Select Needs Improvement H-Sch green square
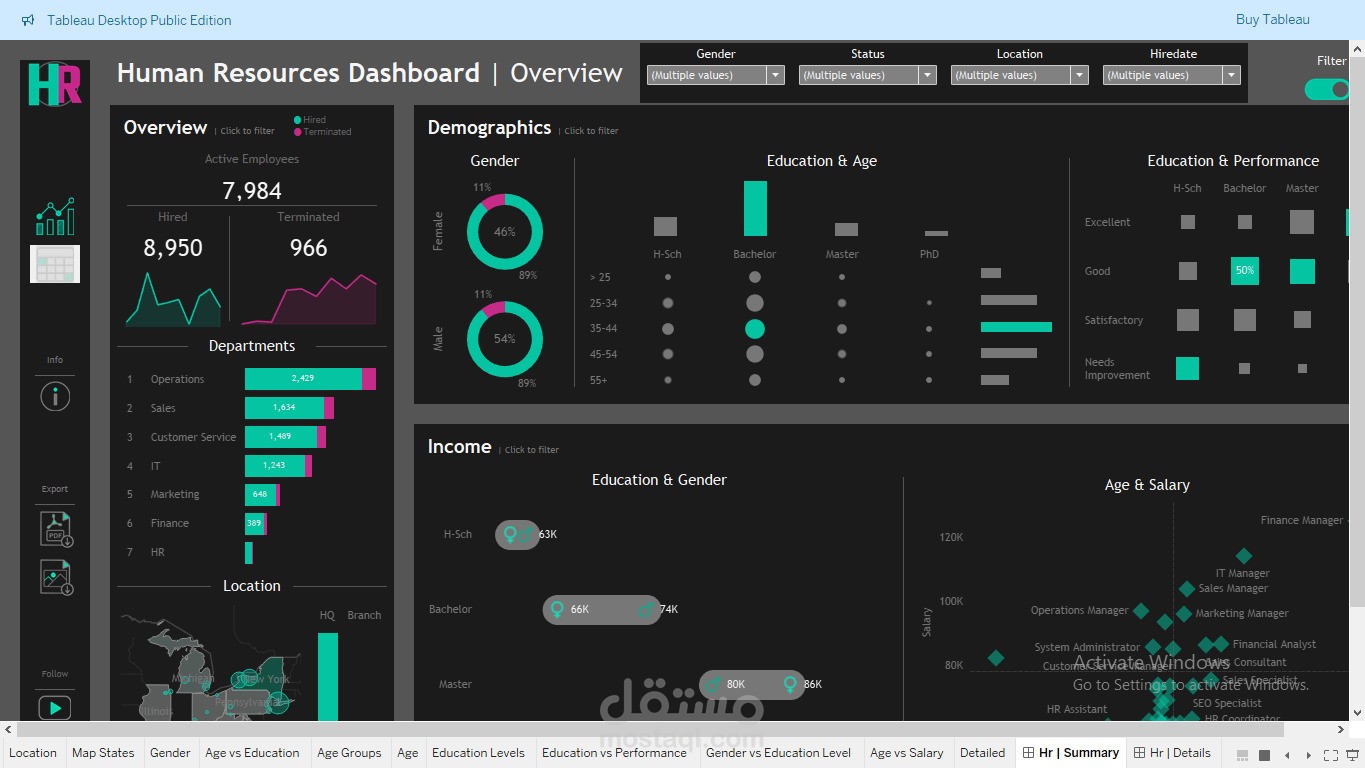1365x768 pixels. [1187, 368]
